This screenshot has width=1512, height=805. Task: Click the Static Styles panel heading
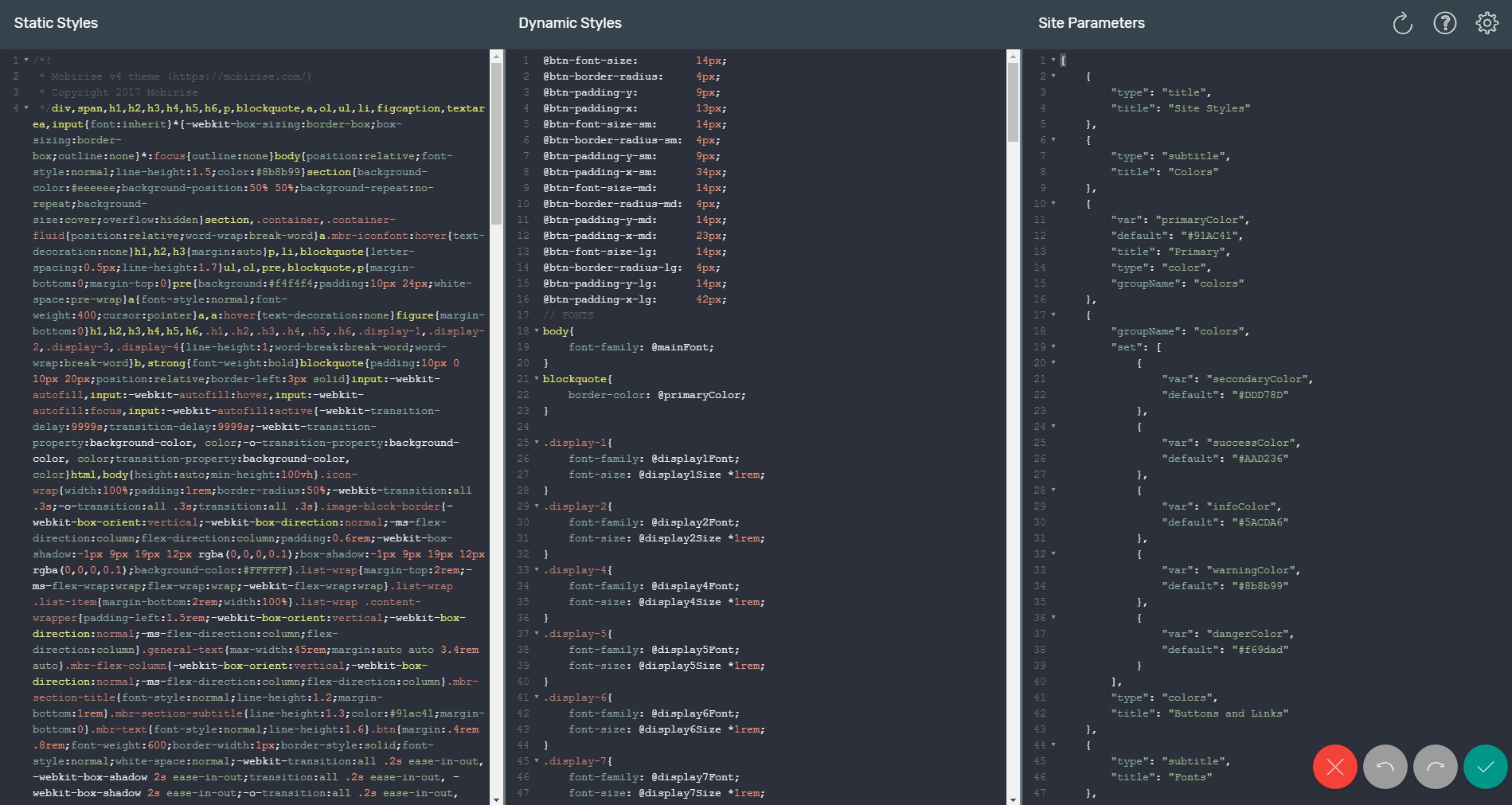coord(56,23)
